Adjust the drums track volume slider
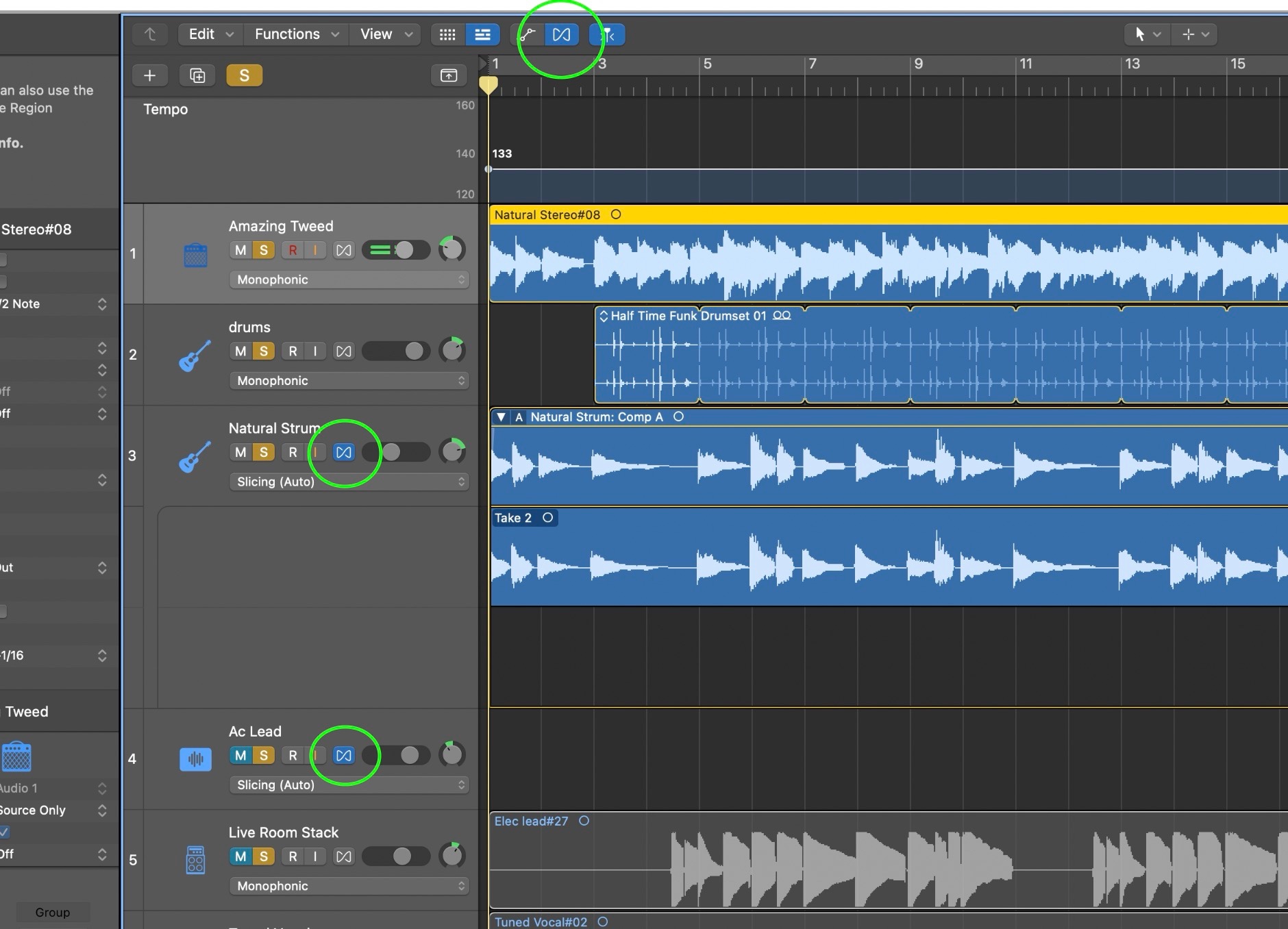The height and width of the screenshot is (929, 1288). tap(397, 351)
